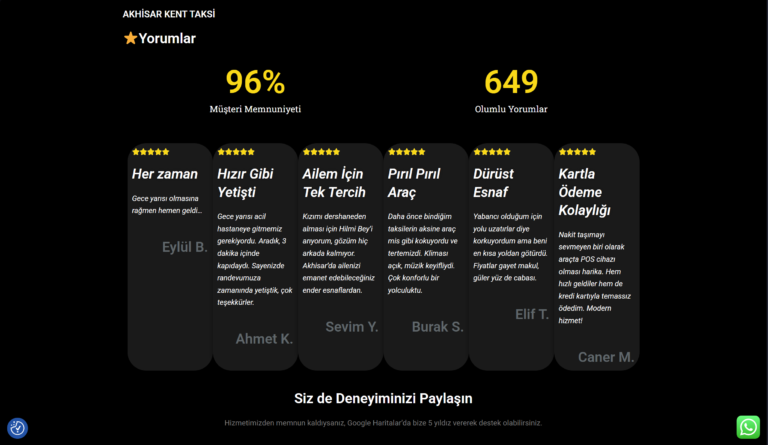This screenshot has width=768, height=445.
Task: Click star rating on Hızır Gibi Yetişti card
Action: tap(236, 152)
